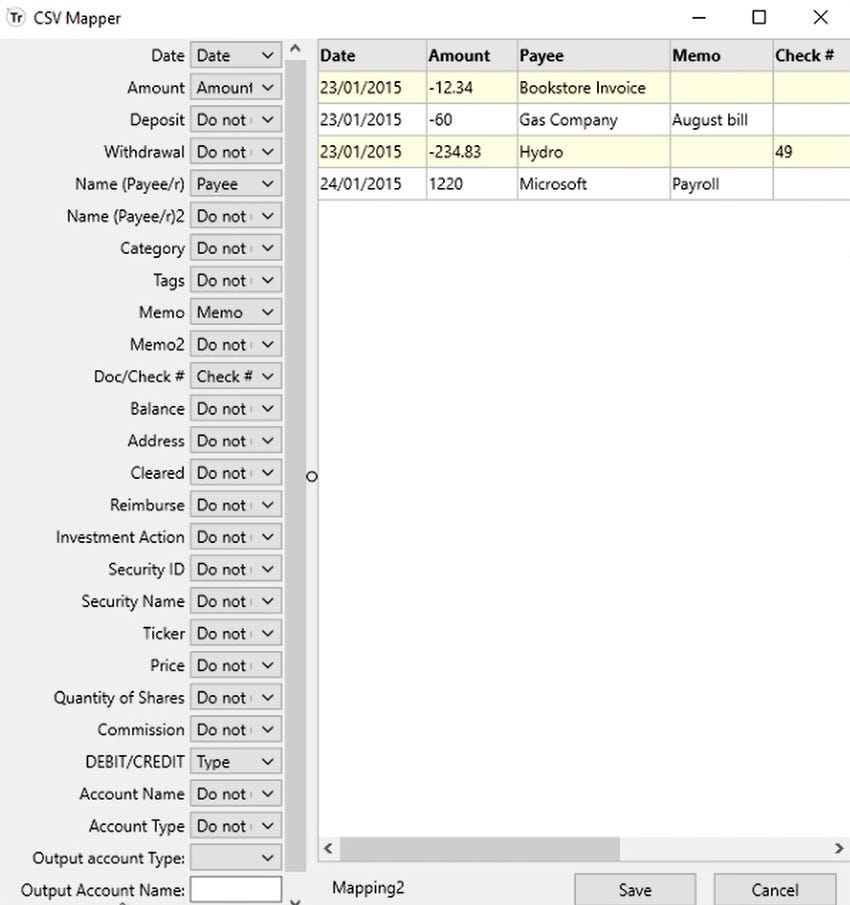Select the -12.34 amount cell
This screenshot has width=850, height=905.
point(472,88)
